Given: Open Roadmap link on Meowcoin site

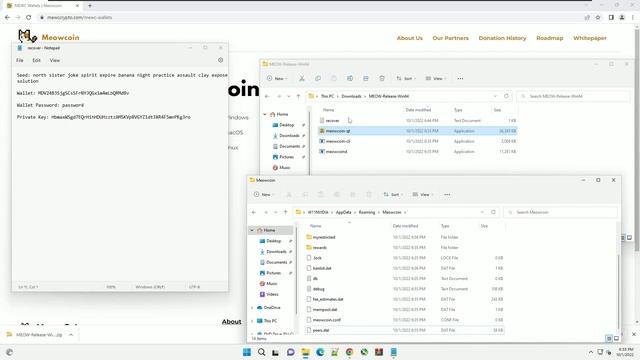Looking at the screenshot, I should coord(550,38).
